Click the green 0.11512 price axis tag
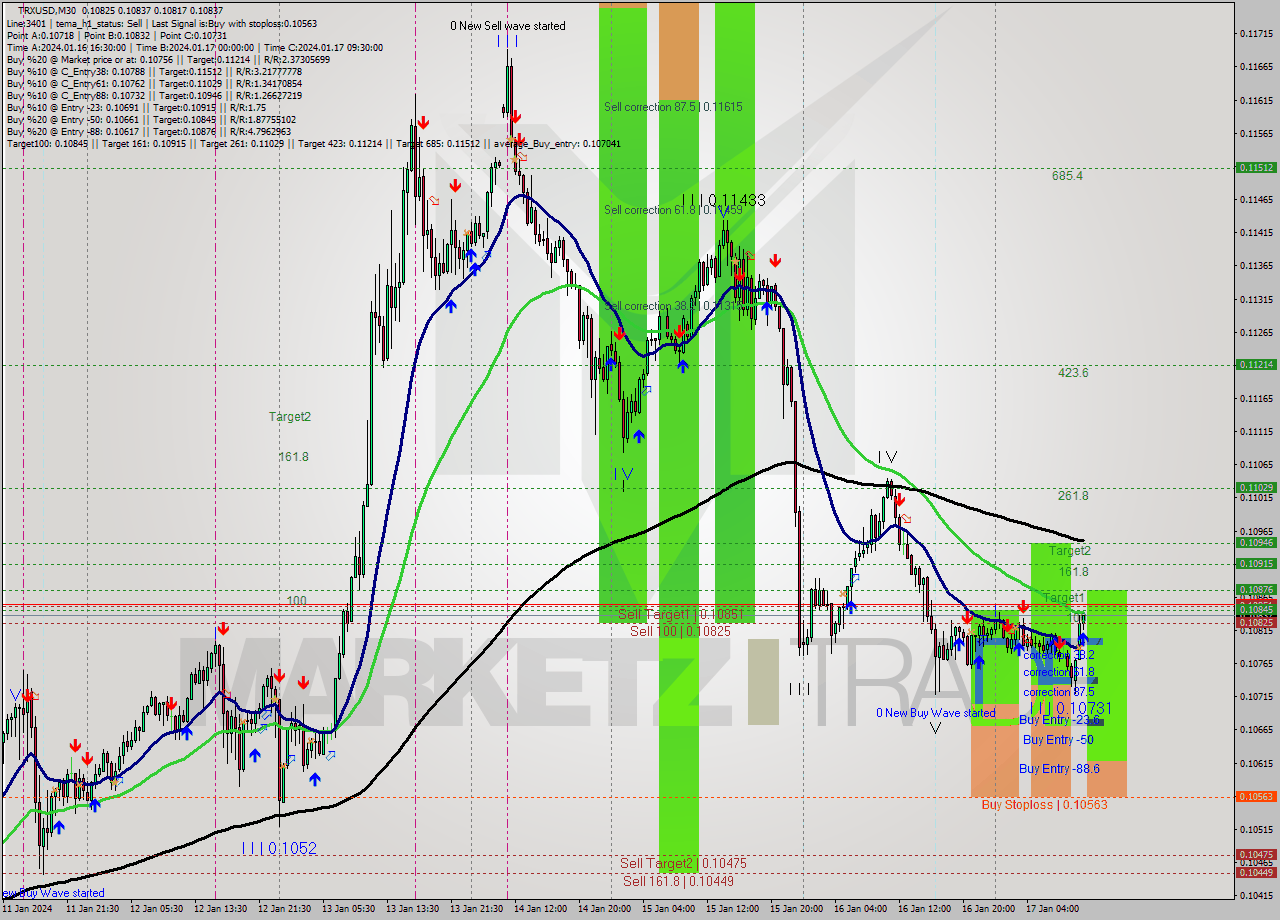The image size is (1280, 920). point(1256,167)
